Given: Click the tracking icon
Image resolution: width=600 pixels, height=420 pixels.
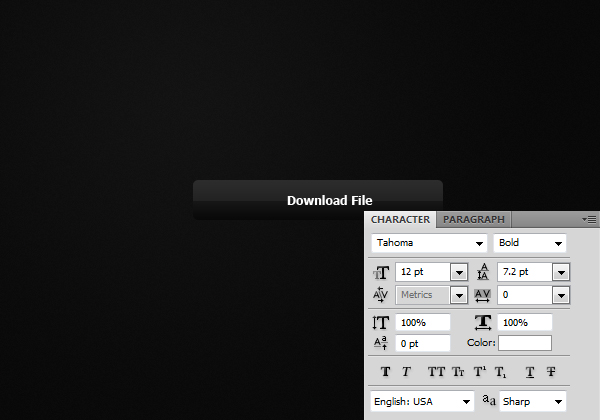Looking at the screenshot, I should pyautogui.click(x=482, y=295).
